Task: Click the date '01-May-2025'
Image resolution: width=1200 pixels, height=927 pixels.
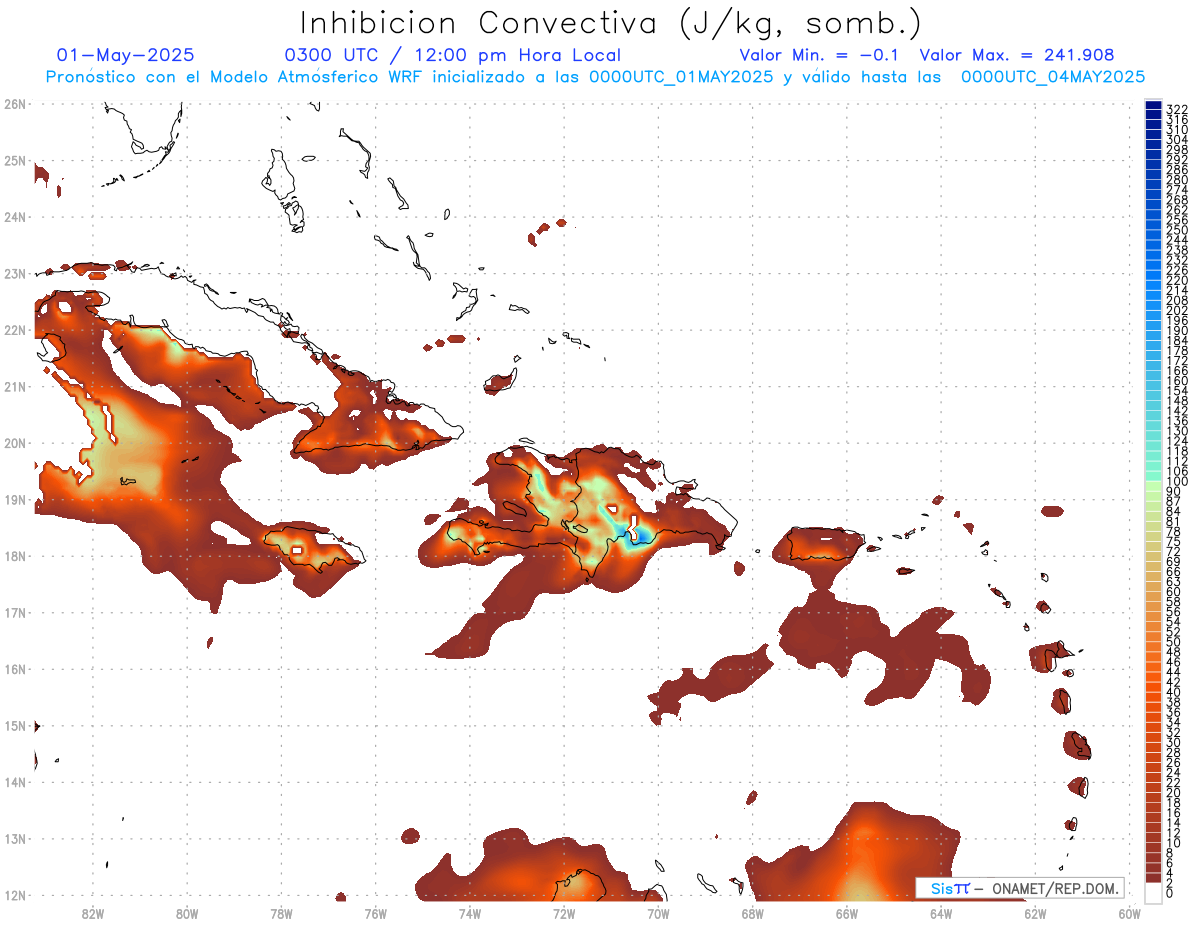Action: [126, 56]
